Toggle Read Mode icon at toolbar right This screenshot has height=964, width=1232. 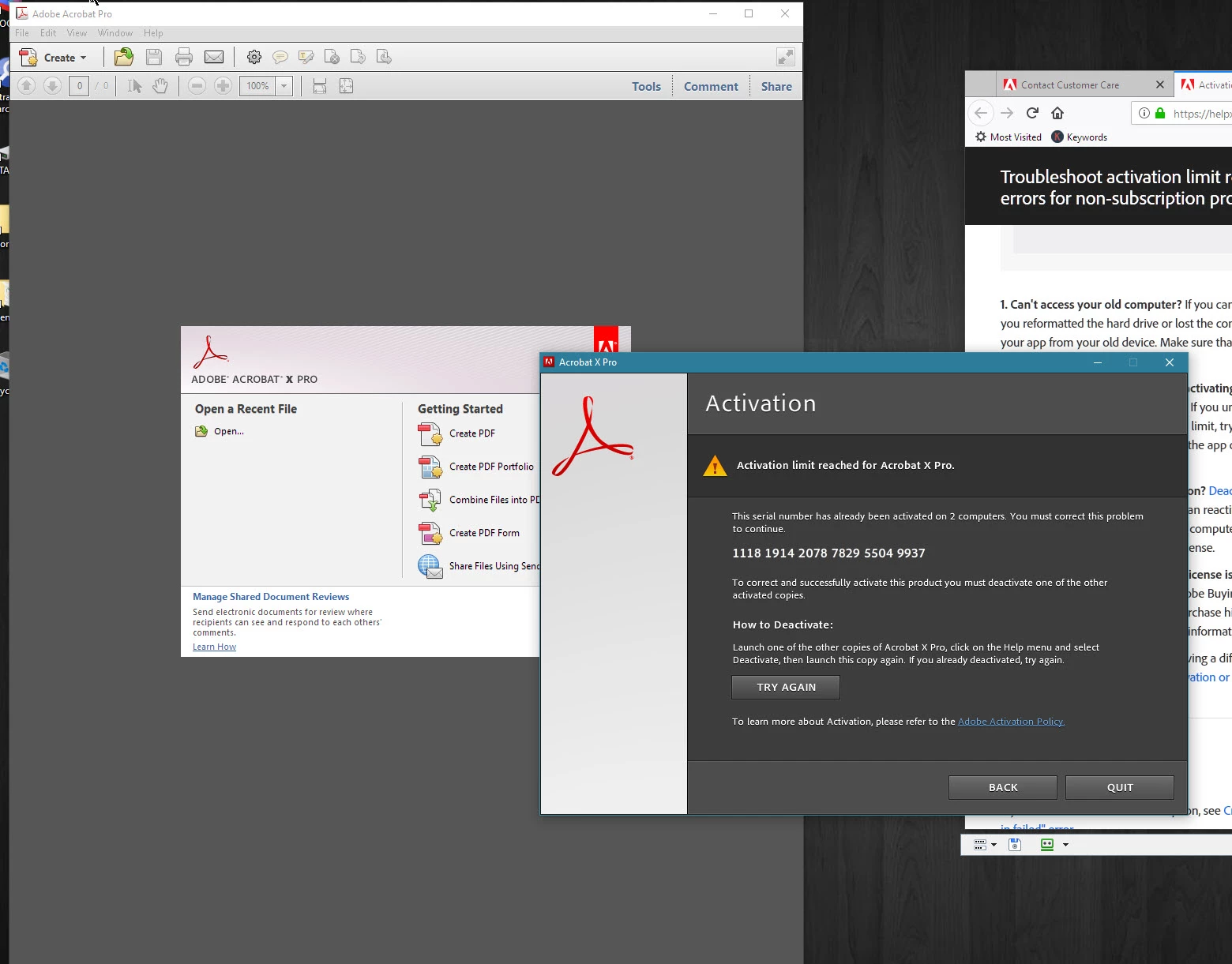[x=786, y=57]
